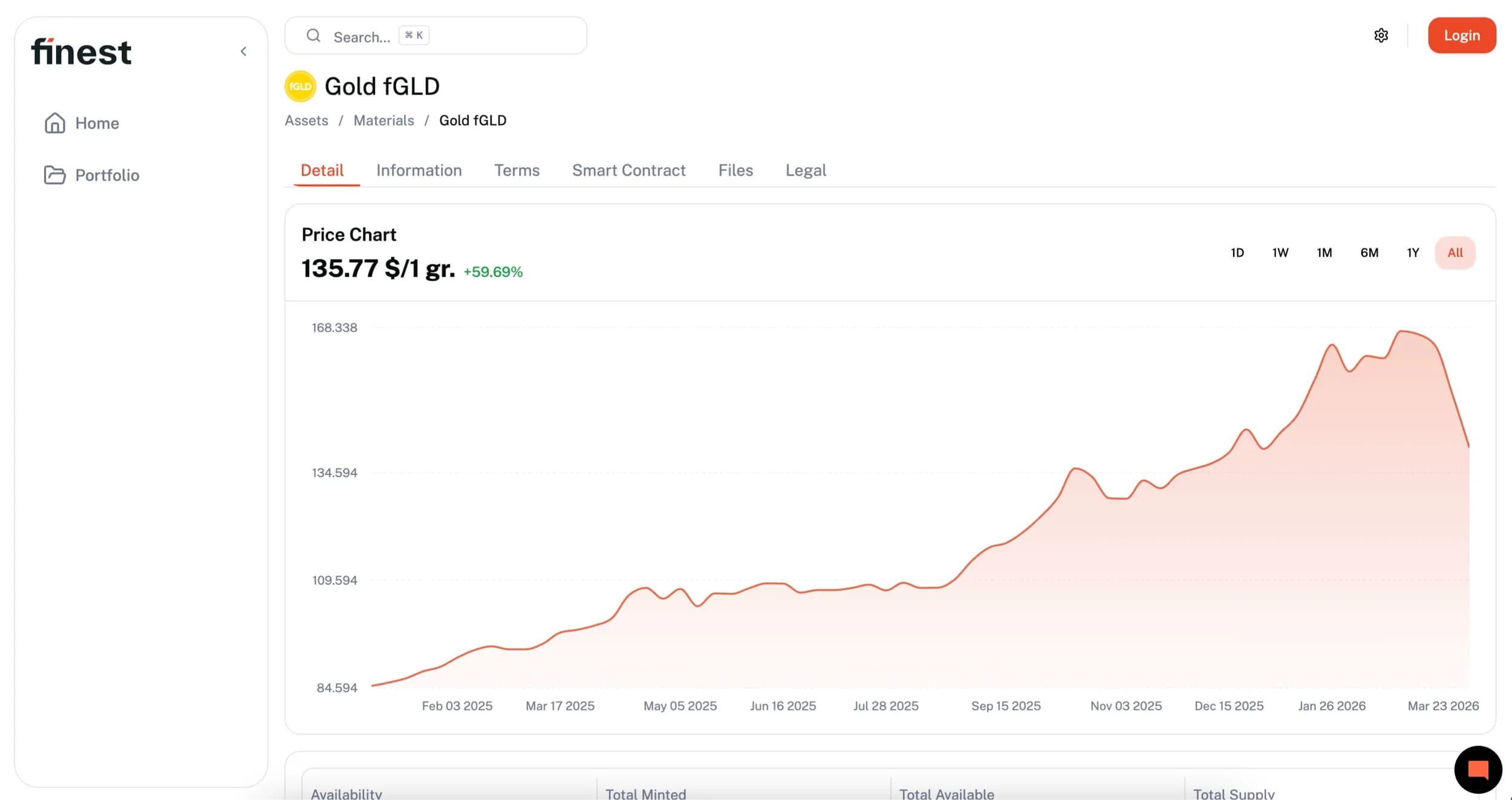
Task: Select the 1D chart range
Action: coord(1237,252)
